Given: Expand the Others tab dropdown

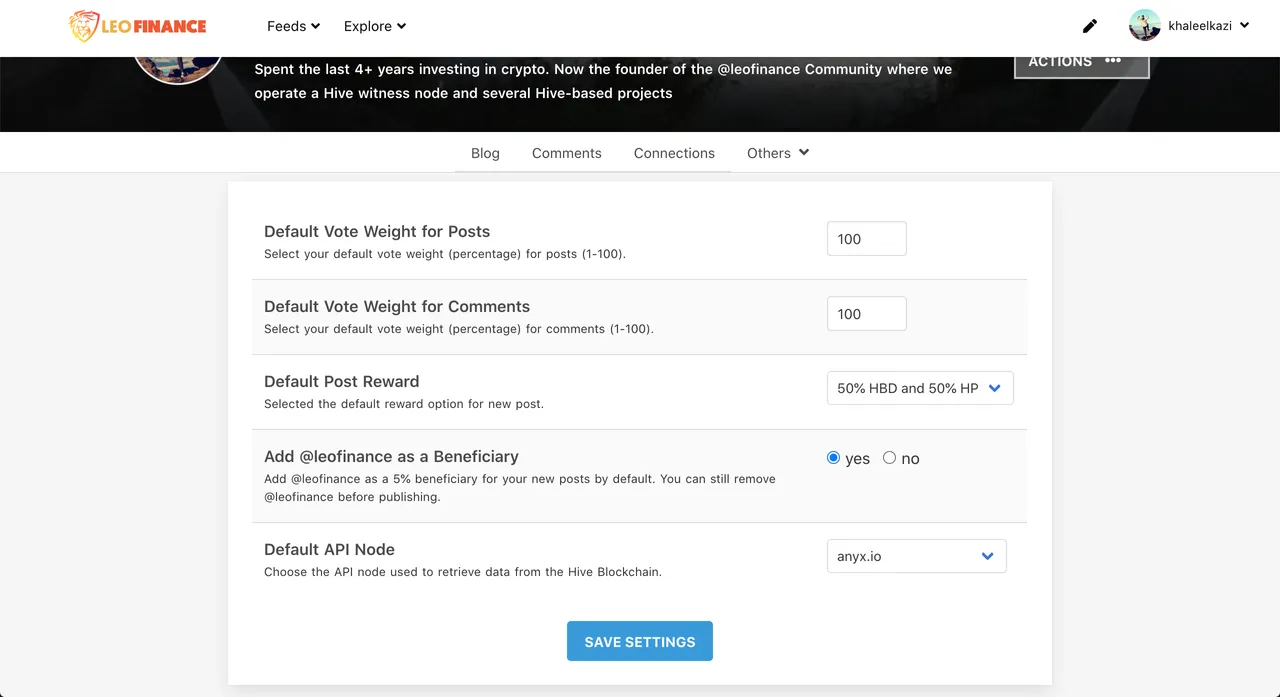Looking at the screenshot, I should click(778, 153).
